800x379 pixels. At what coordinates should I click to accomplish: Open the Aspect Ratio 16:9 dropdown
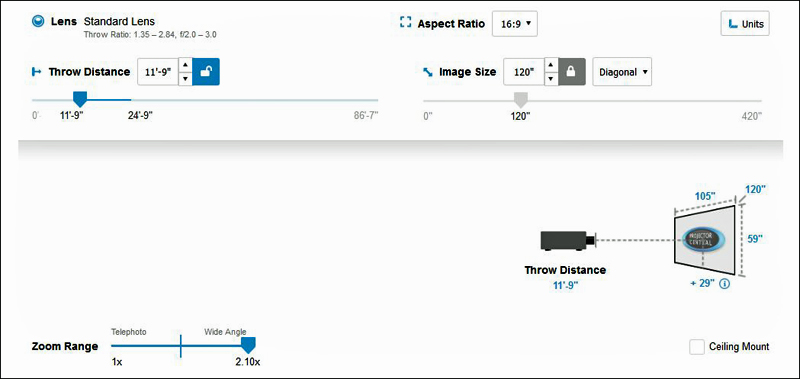515,23
